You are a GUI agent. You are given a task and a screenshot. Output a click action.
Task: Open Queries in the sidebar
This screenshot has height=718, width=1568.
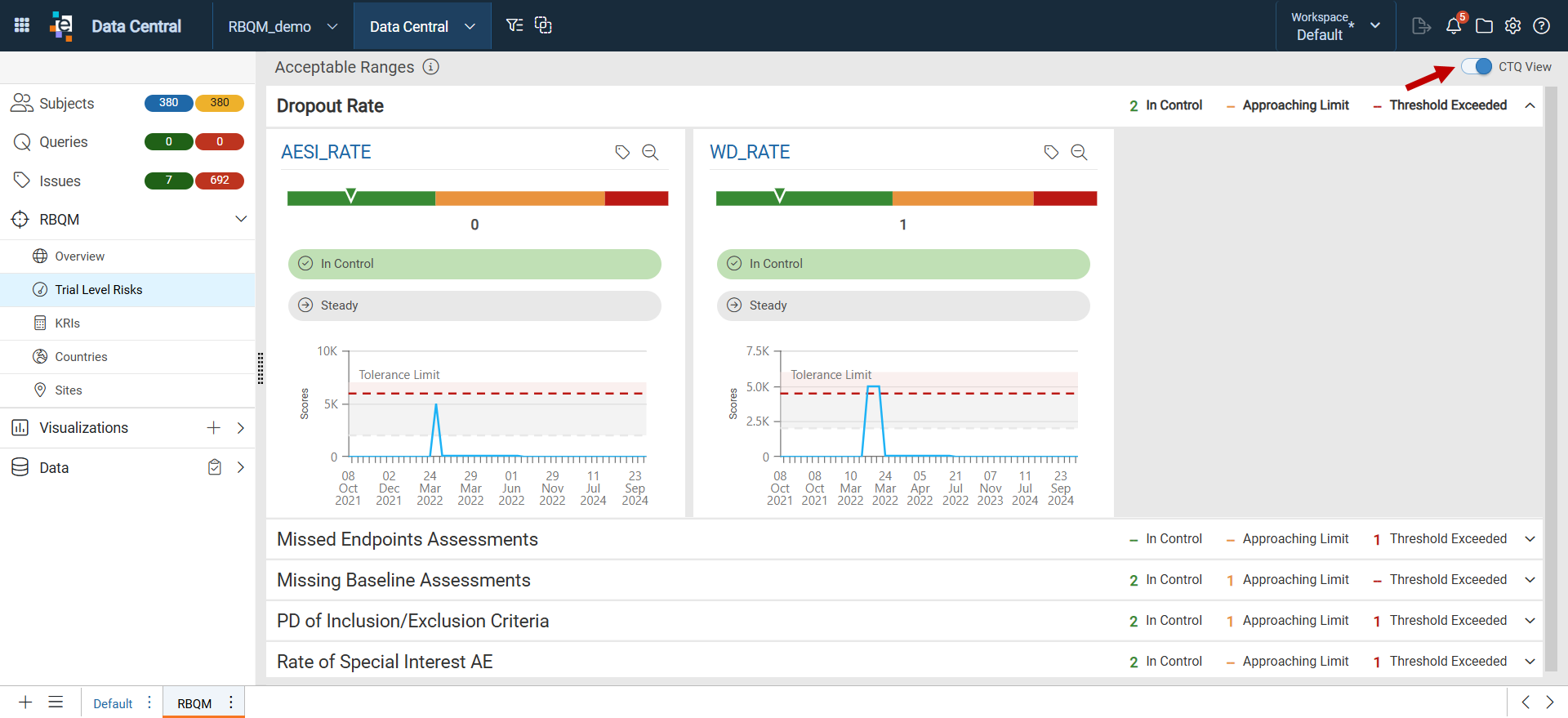pyautogui.click(x=64, y=142)
